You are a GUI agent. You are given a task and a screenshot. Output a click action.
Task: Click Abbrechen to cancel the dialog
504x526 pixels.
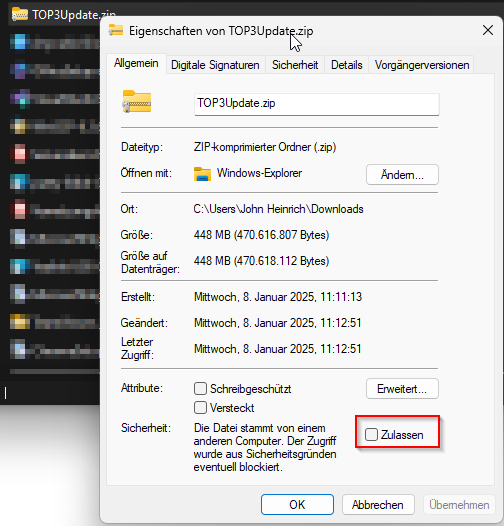pos(378,504)
